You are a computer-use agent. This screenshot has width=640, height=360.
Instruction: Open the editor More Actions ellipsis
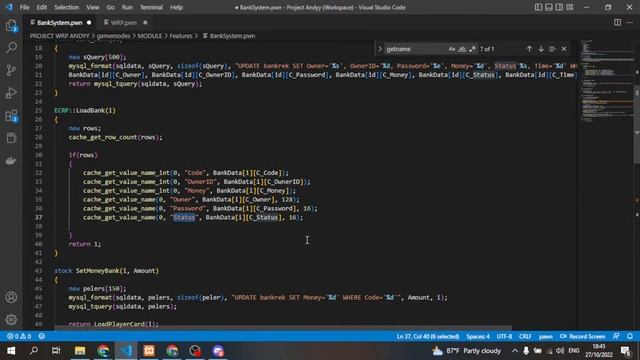pyautogui.click(x=630, y=22)
